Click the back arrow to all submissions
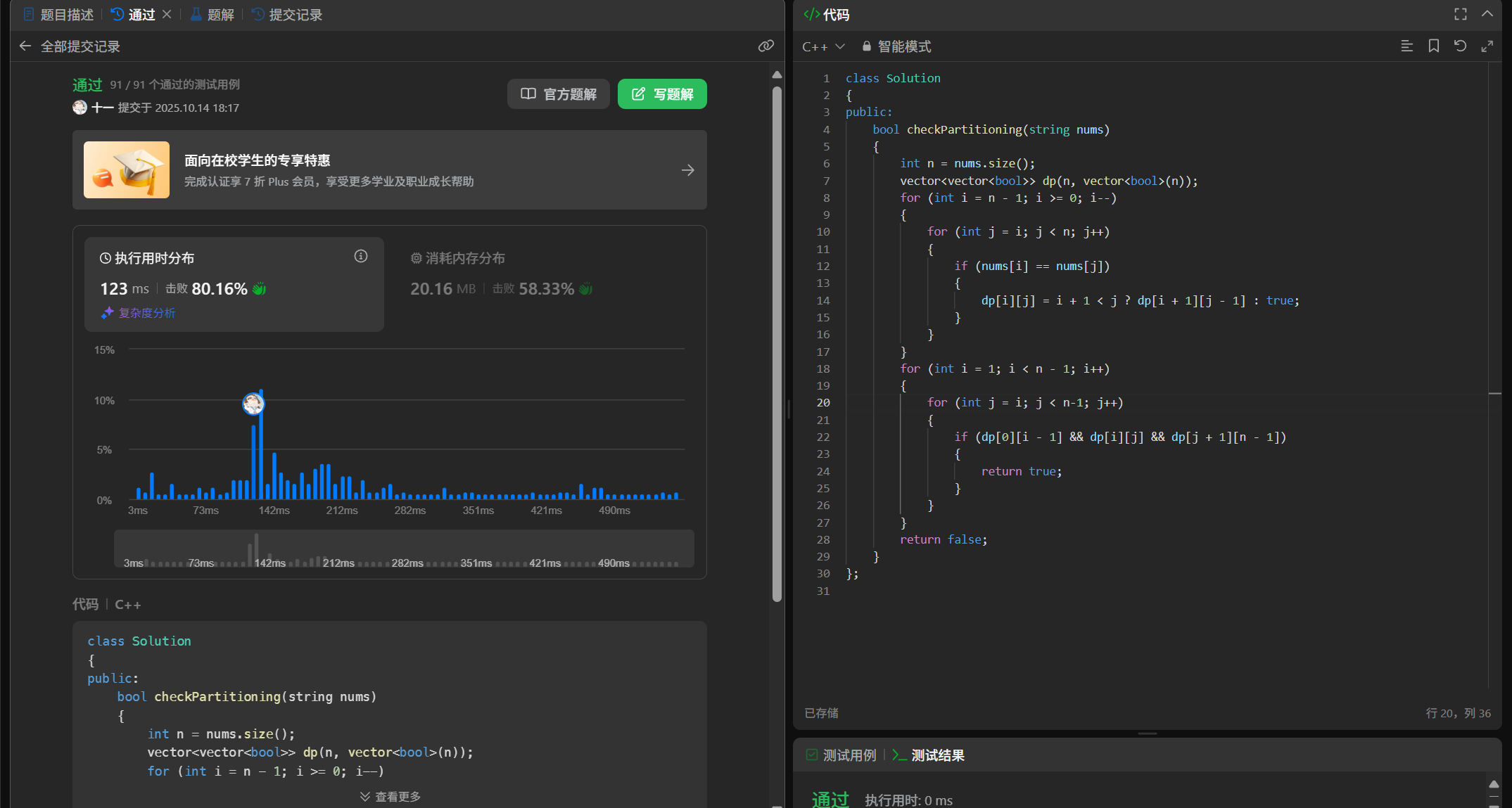The width and height of the screenshot is (1512, 808). coord(25,46)
